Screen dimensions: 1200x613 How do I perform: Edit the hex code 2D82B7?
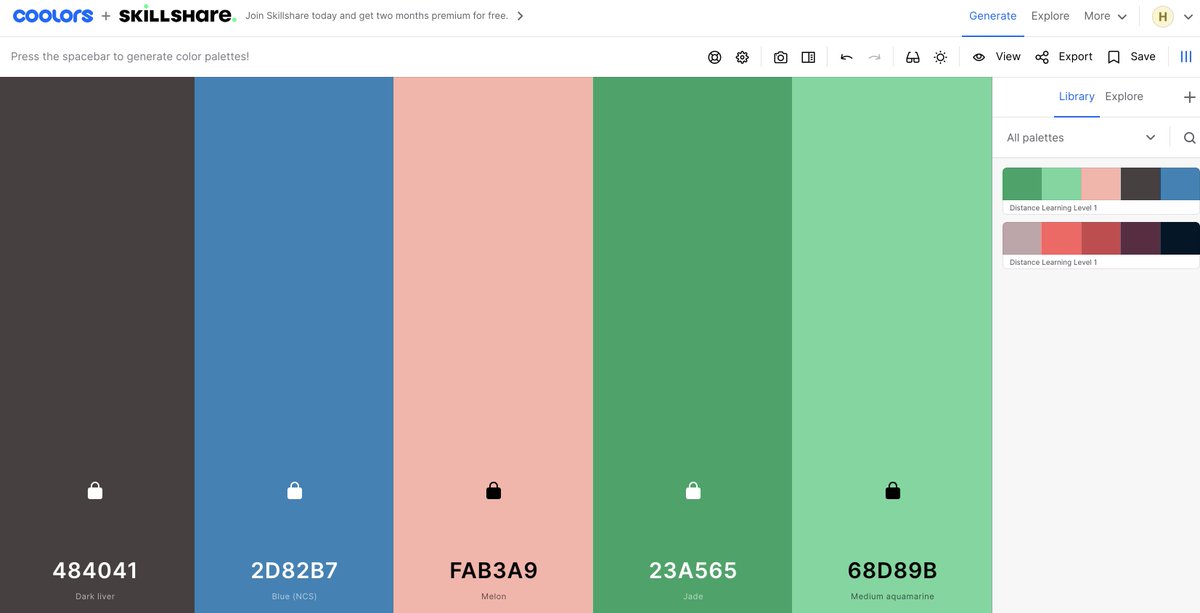pos(294,571)
